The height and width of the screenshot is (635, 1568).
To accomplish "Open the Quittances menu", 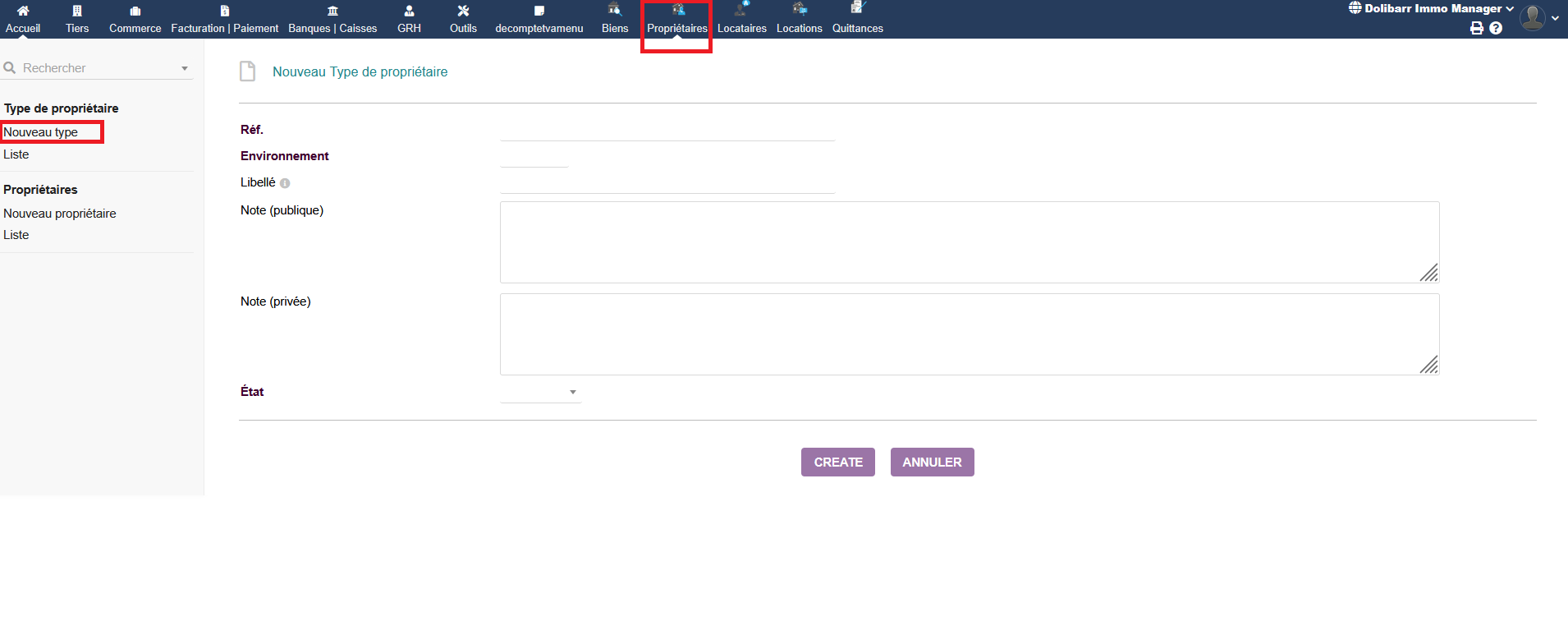I will click(857, 20).
